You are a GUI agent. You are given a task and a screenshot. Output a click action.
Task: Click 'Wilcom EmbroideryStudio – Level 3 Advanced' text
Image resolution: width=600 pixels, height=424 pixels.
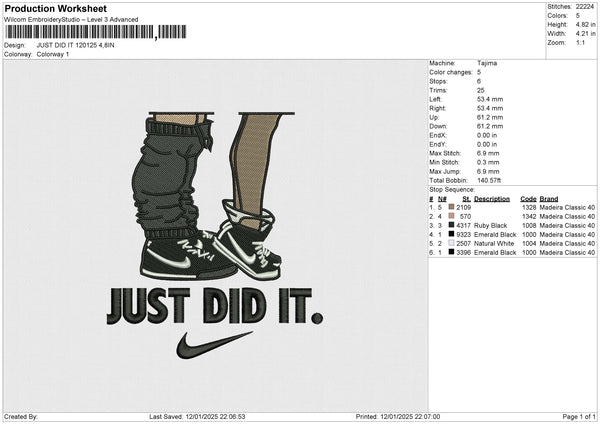tap(71, 20)
